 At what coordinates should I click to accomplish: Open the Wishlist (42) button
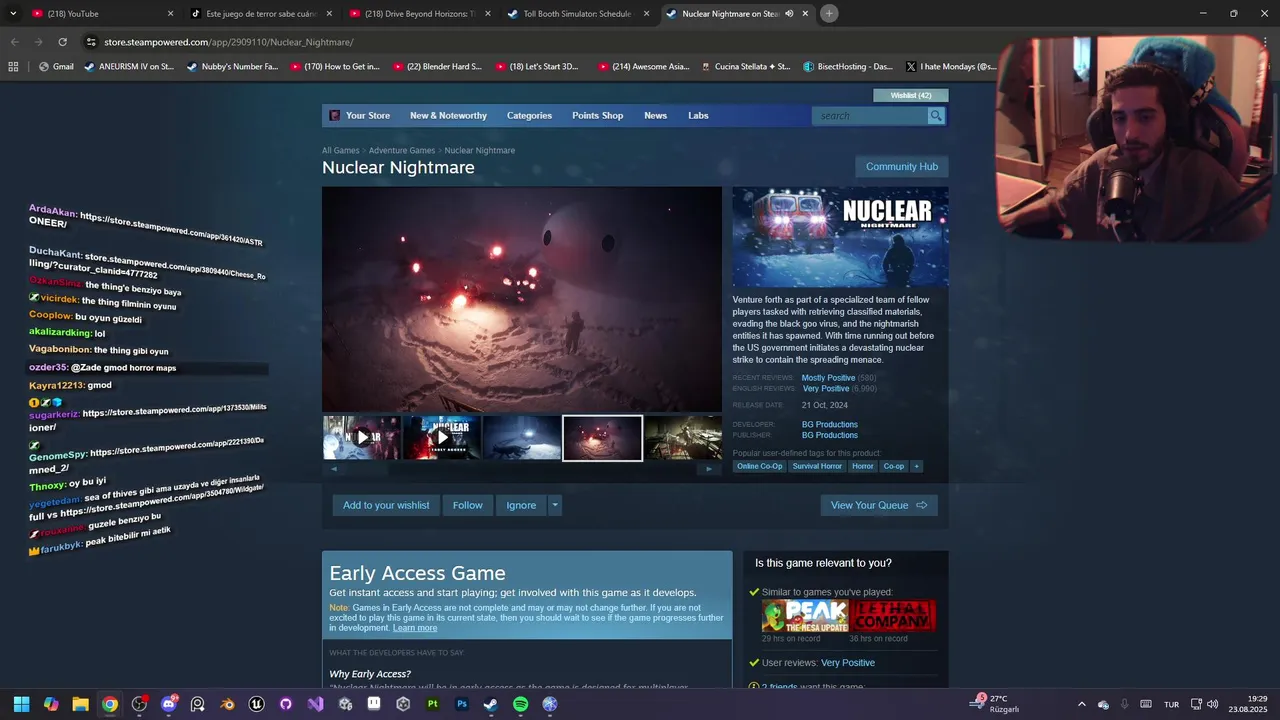[x=911, y=96]
